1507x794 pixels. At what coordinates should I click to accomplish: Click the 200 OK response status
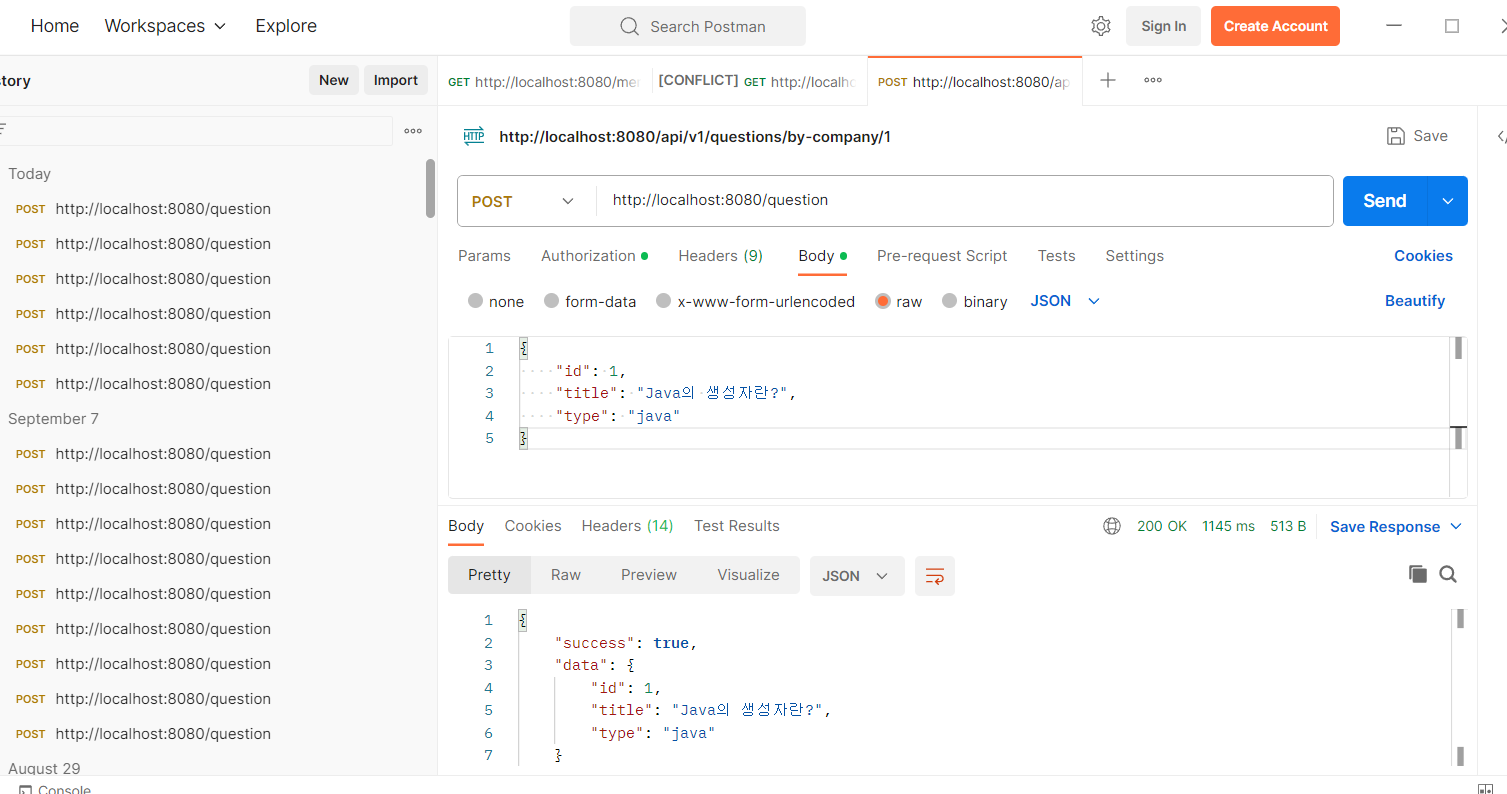pyautogui.click(x=1162, y=526)
